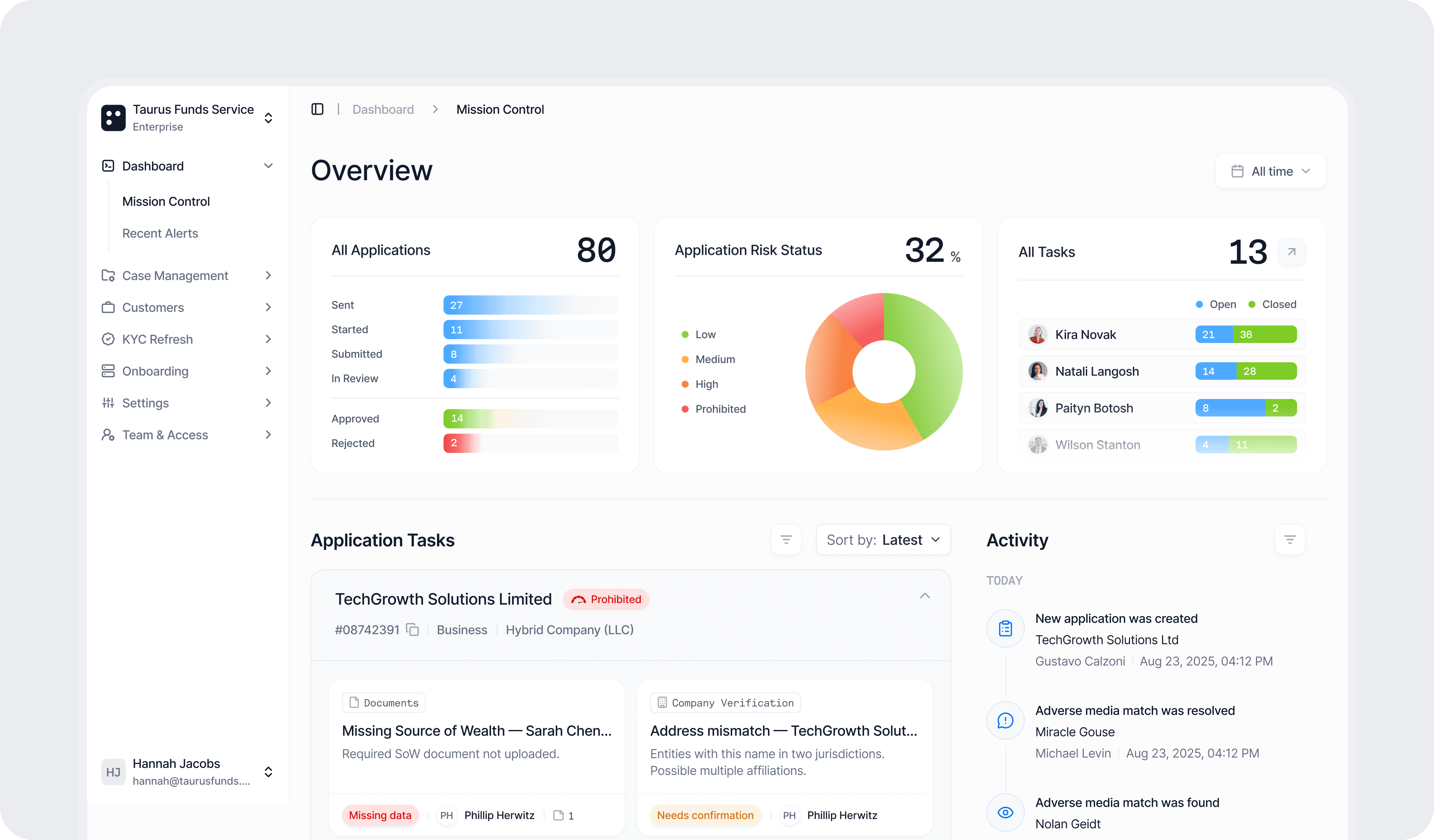Click the PH avatar on Address mismatch card
Viewport: 1434px width, 840px height.
pos(789,815)
